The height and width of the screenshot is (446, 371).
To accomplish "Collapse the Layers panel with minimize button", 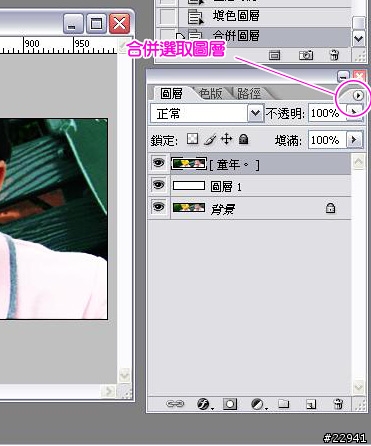I will (343, 77).
